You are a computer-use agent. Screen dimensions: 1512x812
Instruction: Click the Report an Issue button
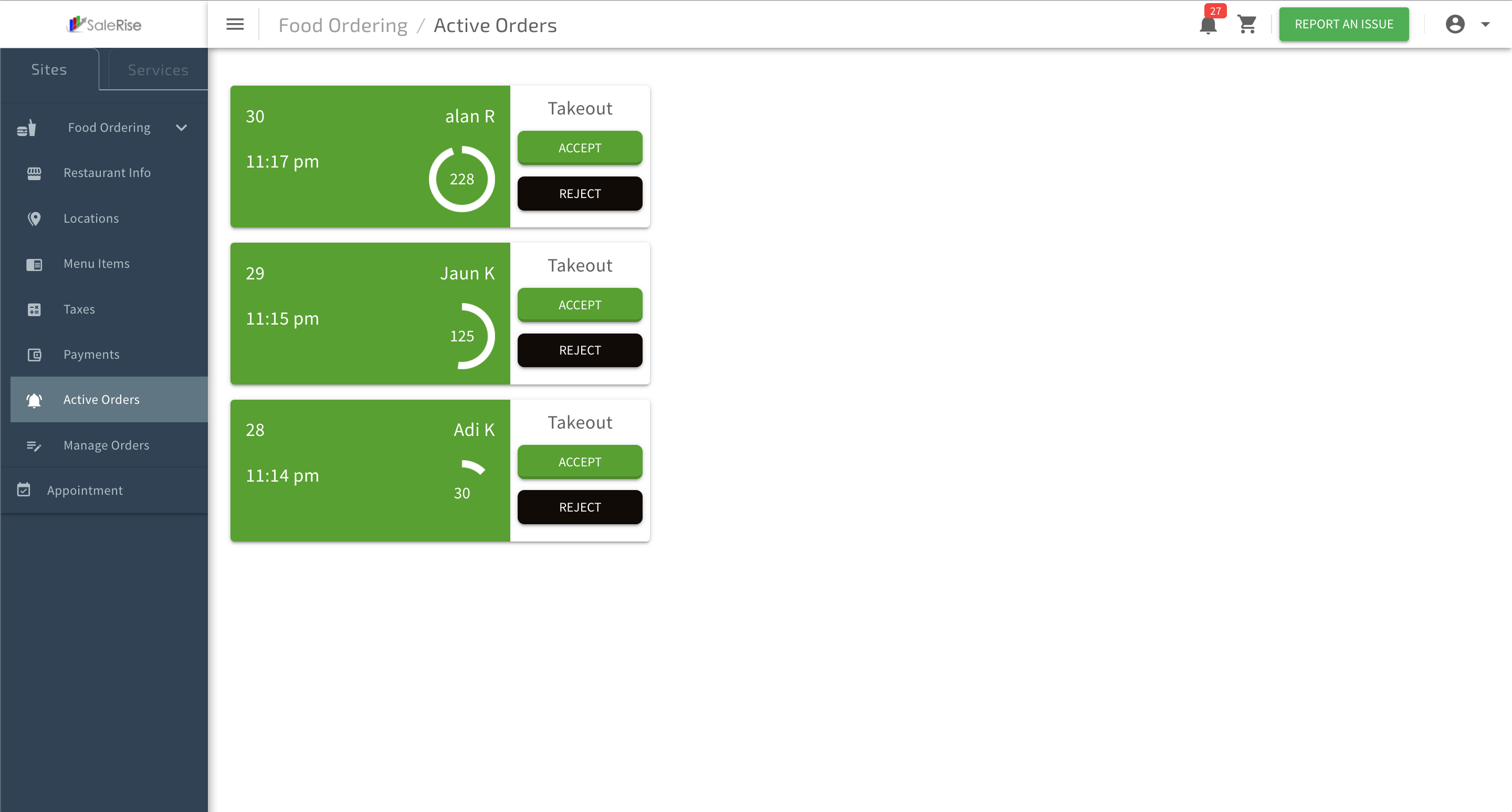click(x=1343, y=24)
